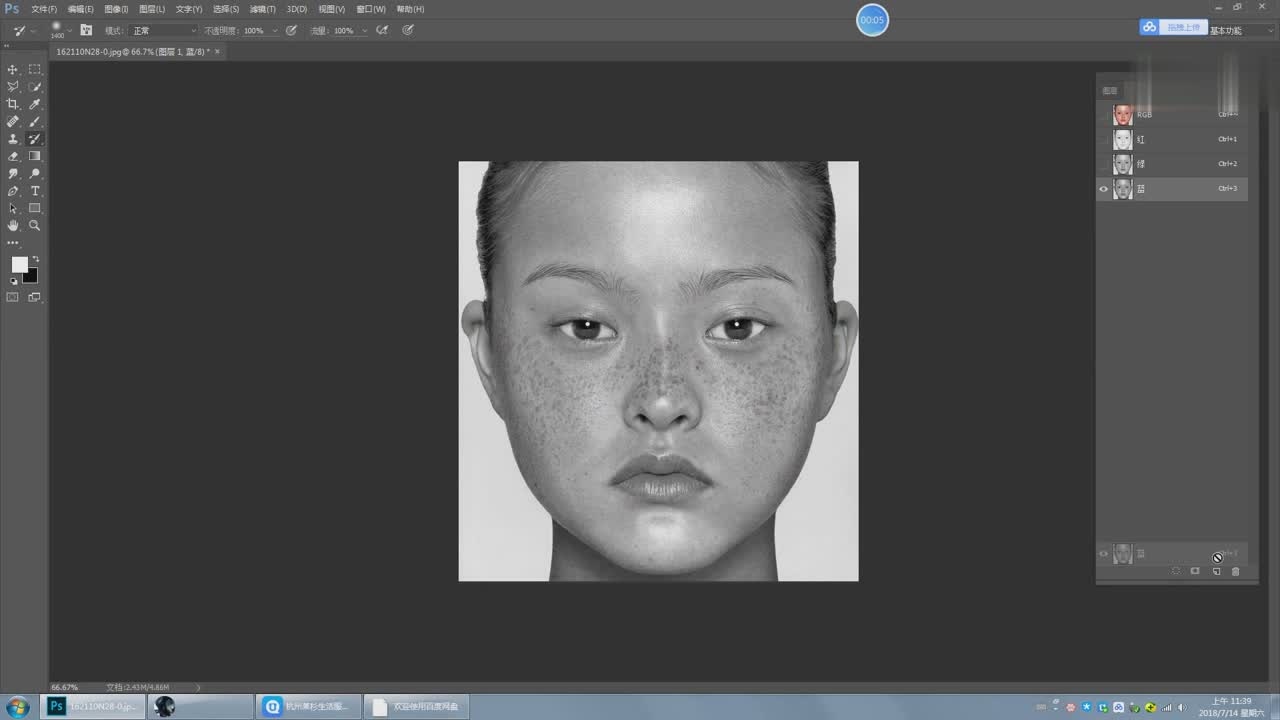This screenshot has height=720, width=1280.
Task: Reset default foreground and background colors
Action: click(x=13, y=281)
